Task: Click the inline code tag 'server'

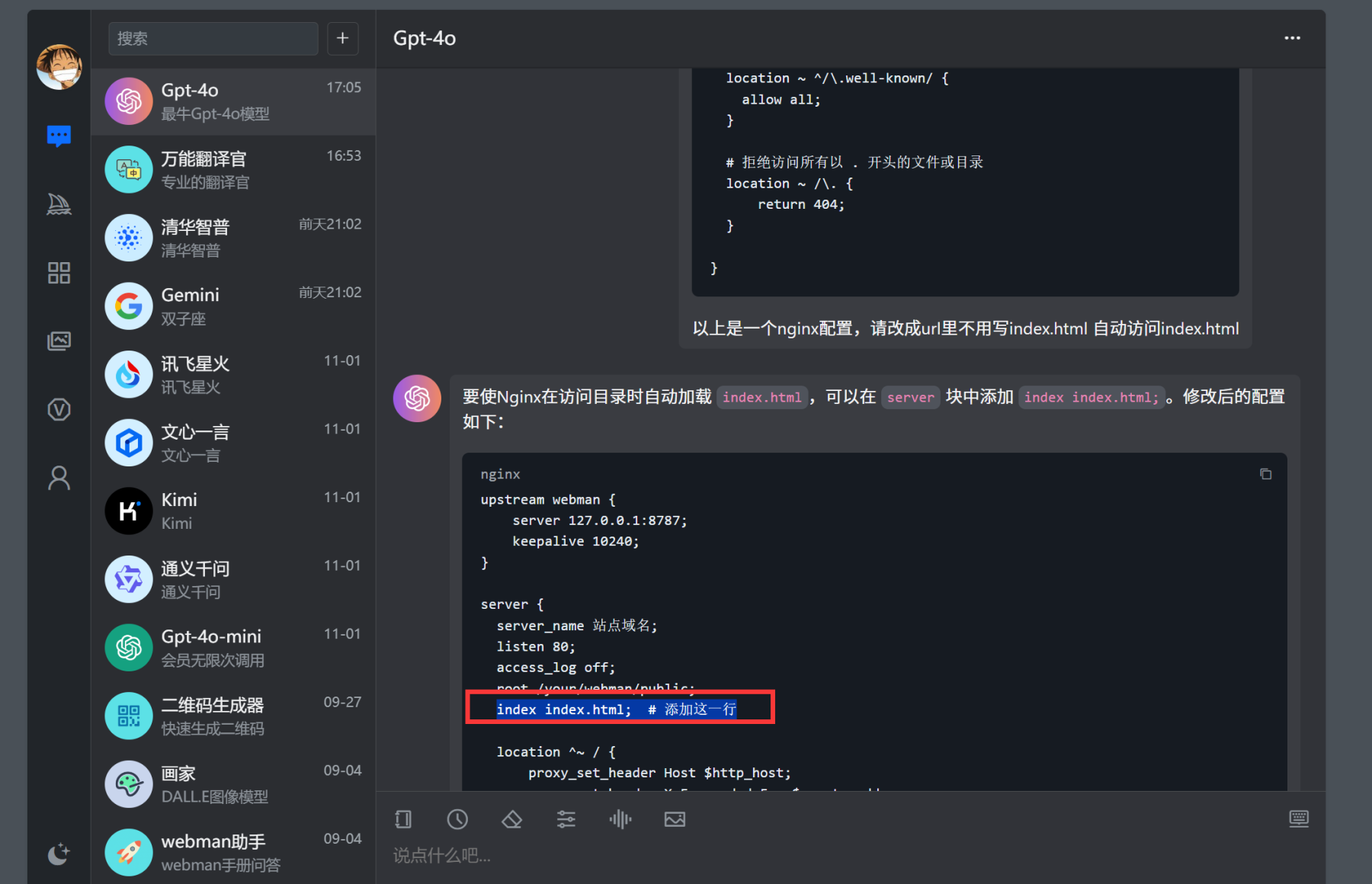Action: pos(911,397)
